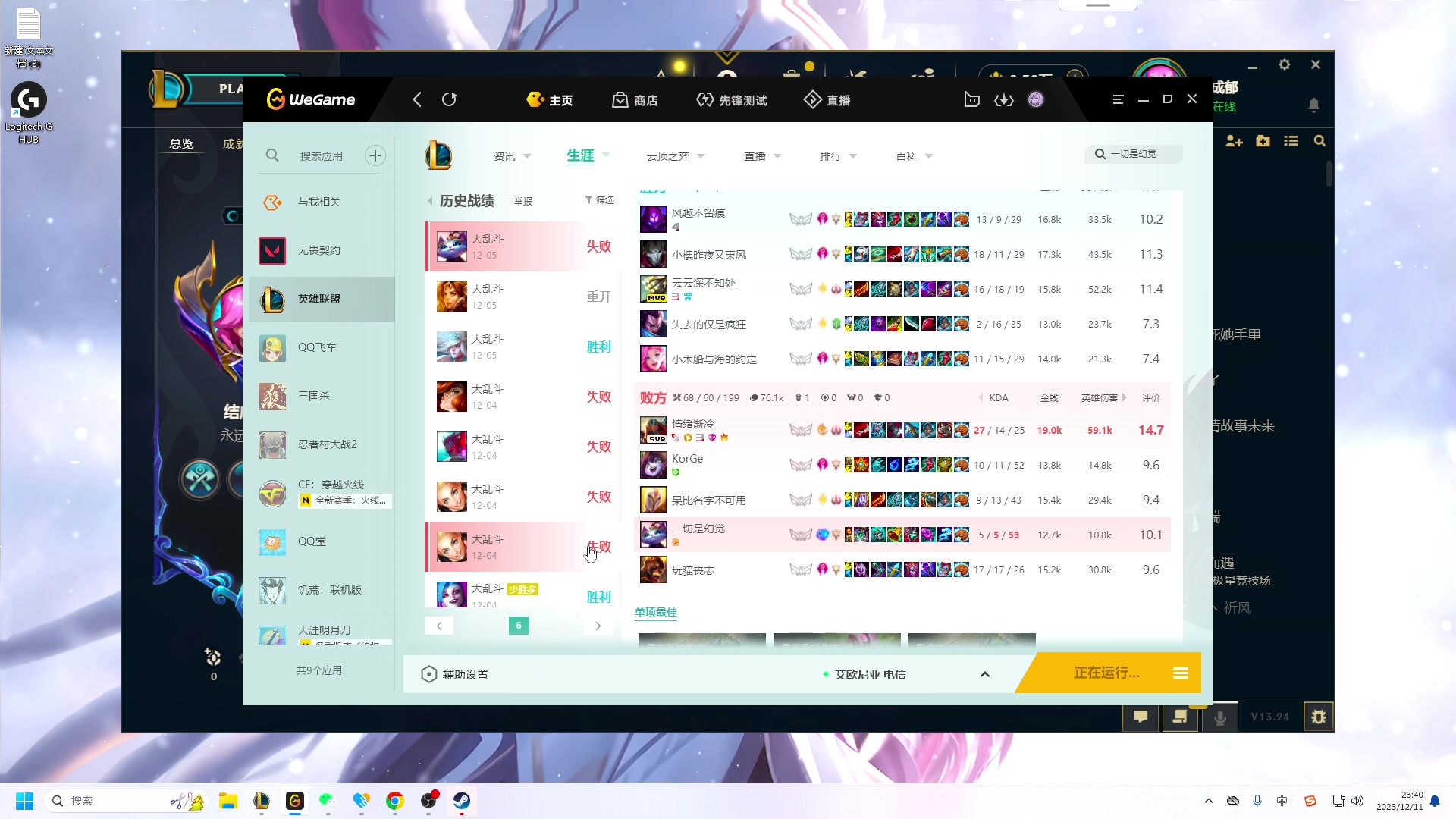Click champion icon of 玩猫丧志

coord(653,570)
